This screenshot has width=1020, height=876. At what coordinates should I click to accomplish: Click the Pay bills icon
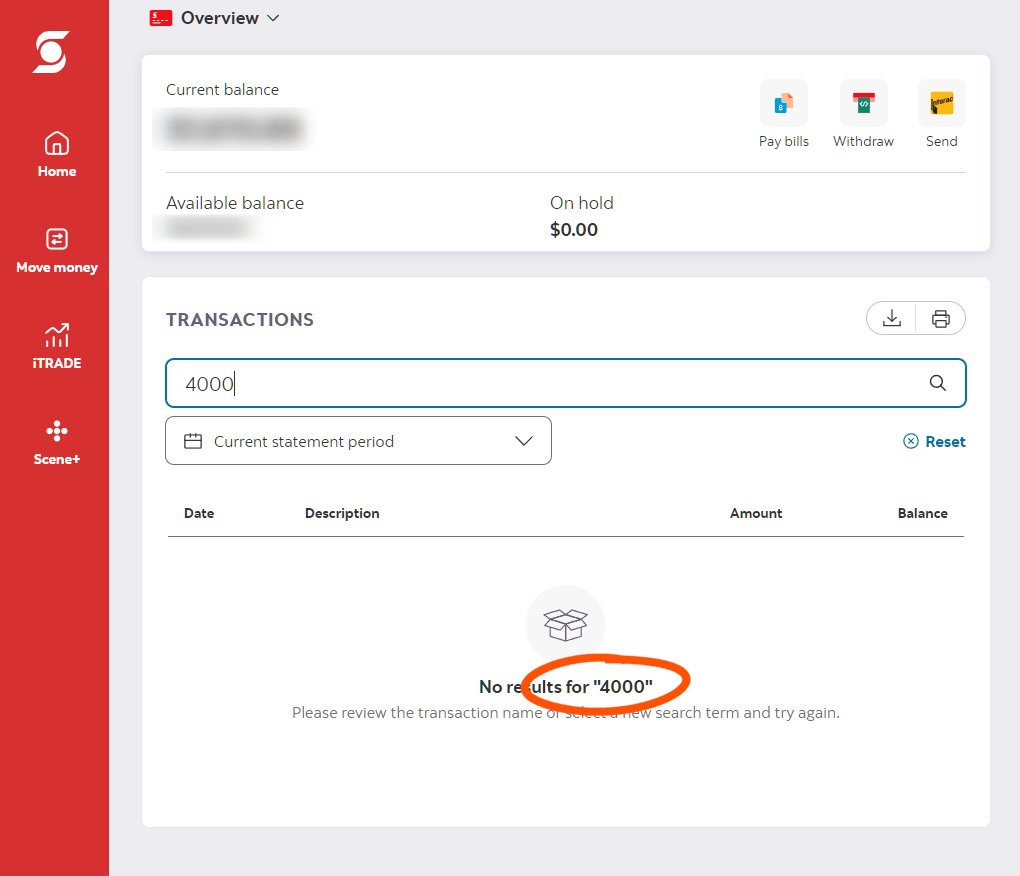point(784,103)
